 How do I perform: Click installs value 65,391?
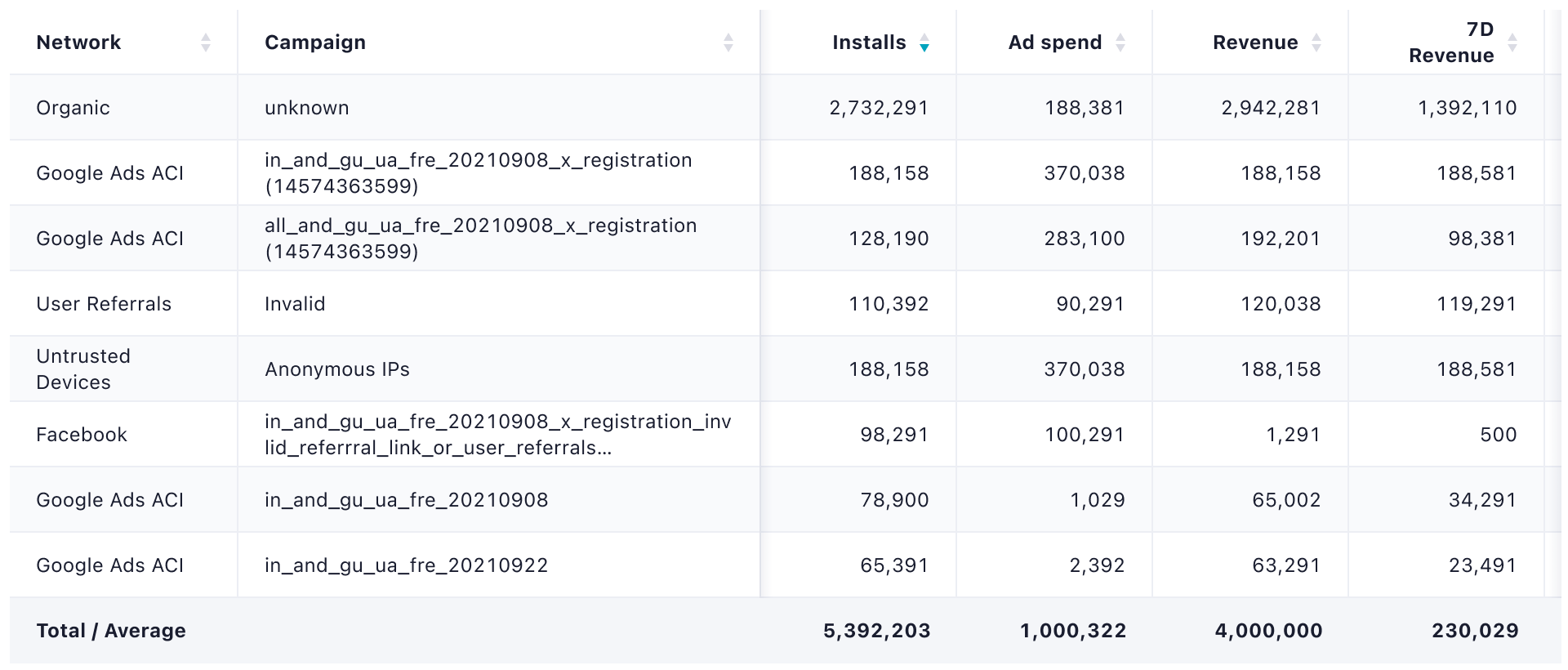(894, 565)
